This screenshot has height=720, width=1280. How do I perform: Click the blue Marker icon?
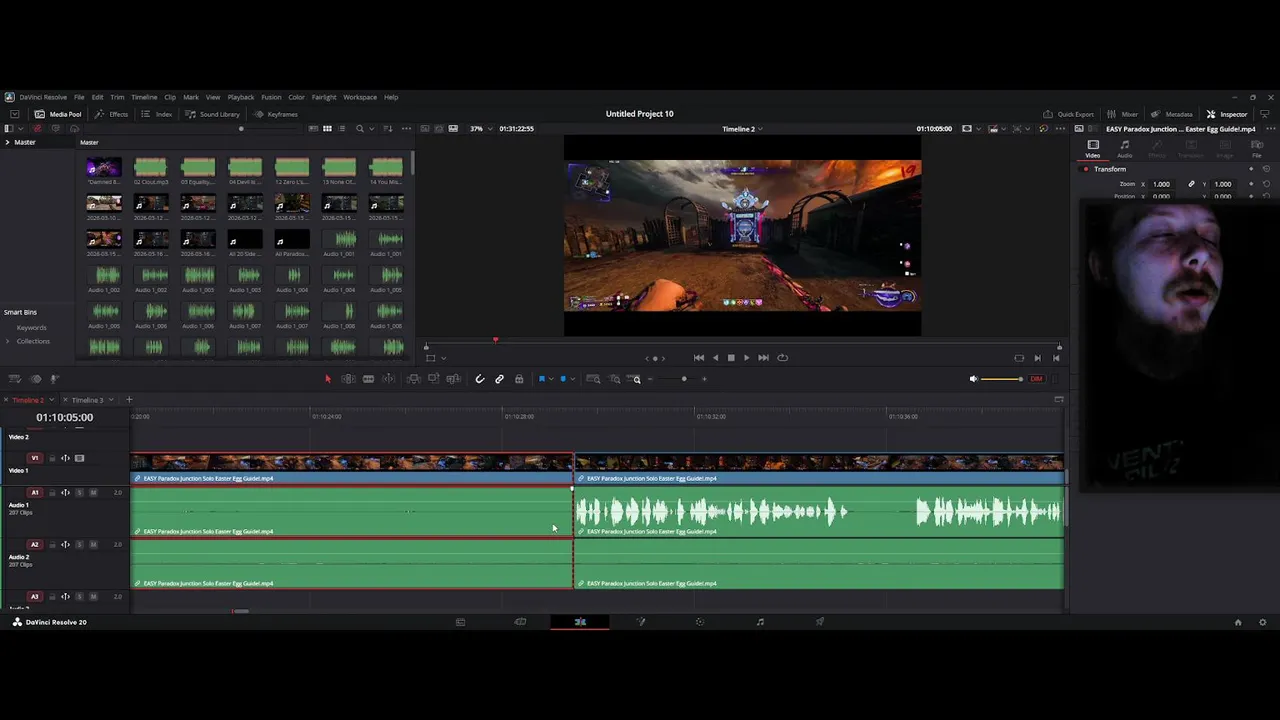563,379
